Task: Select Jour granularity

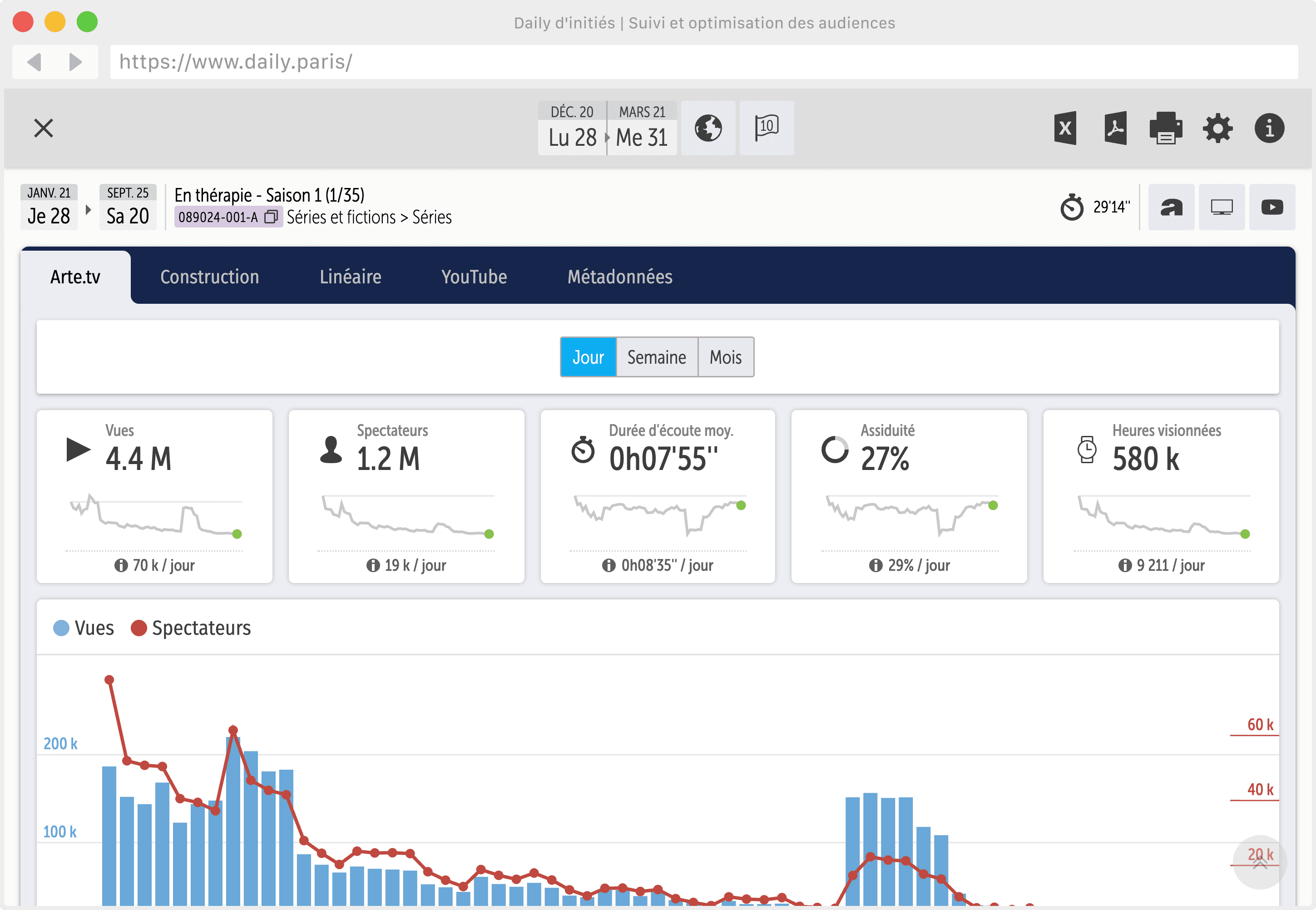Action: (588, 357)
